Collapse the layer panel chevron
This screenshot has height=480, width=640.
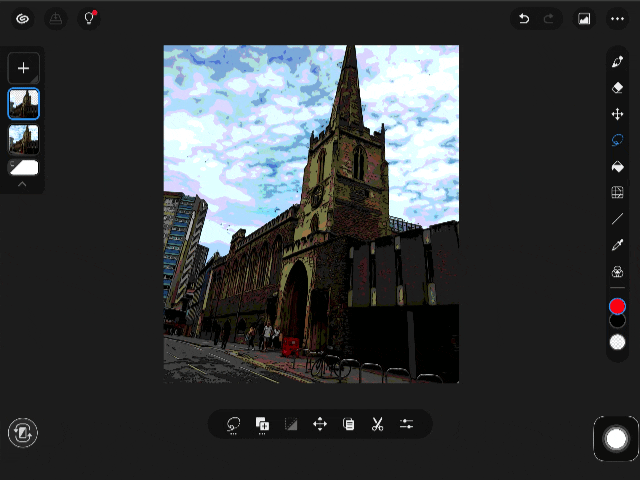click(23, 185)
